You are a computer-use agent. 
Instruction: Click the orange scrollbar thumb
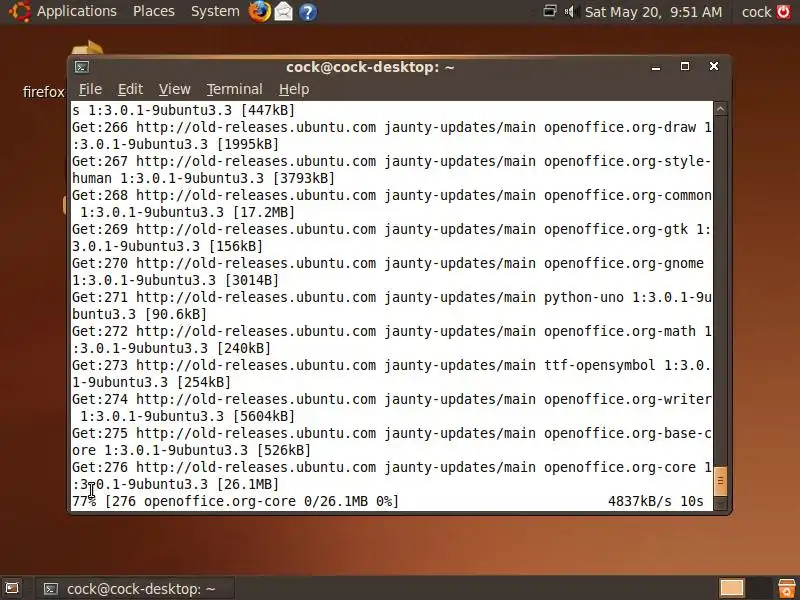coord(720,481)
